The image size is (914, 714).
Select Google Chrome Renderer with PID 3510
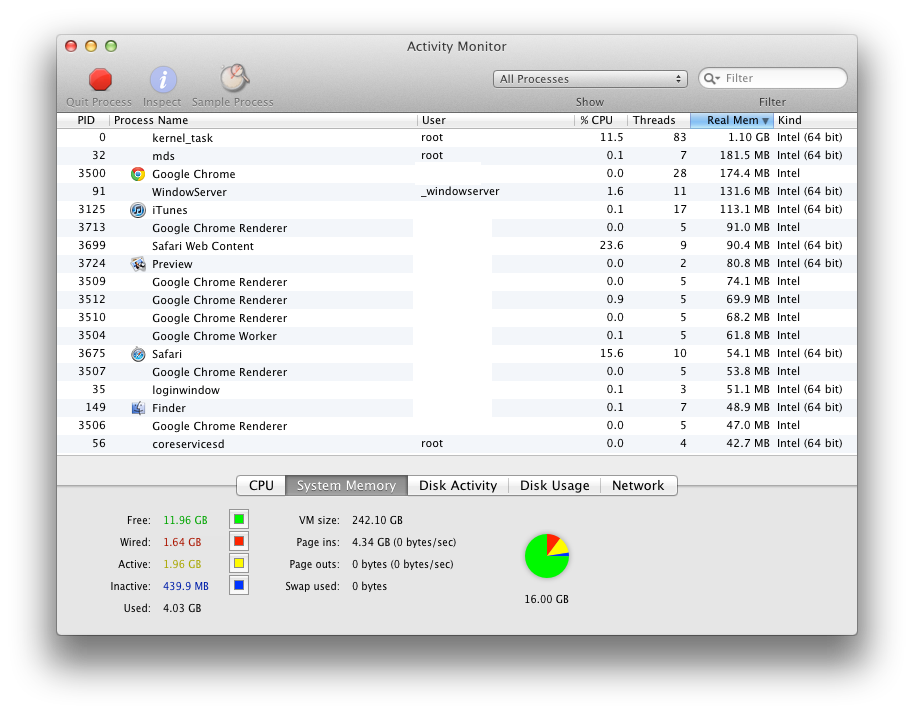point(457,318)
